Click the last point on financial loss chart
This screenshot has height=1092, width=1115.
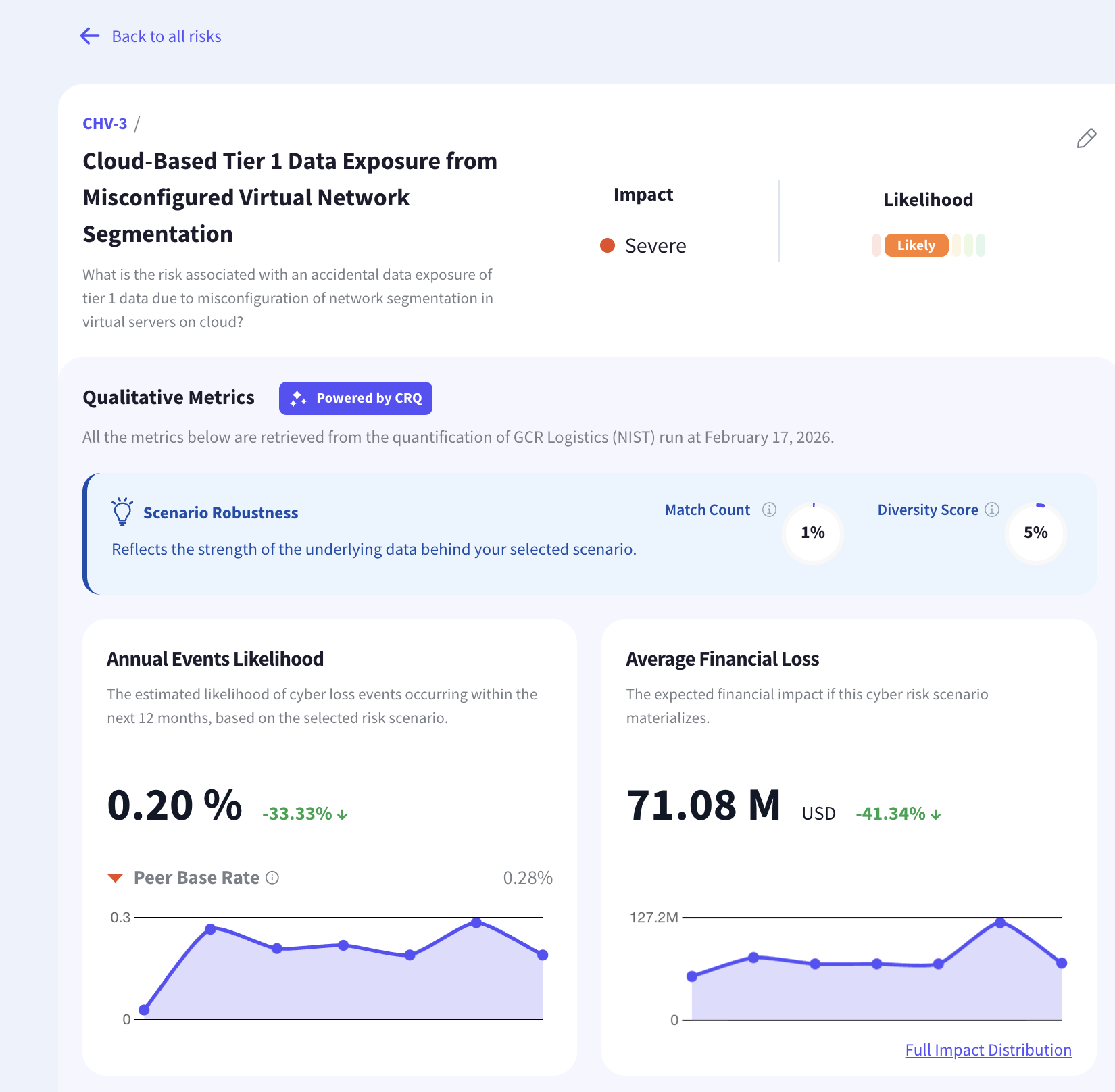click(1062, 963)
